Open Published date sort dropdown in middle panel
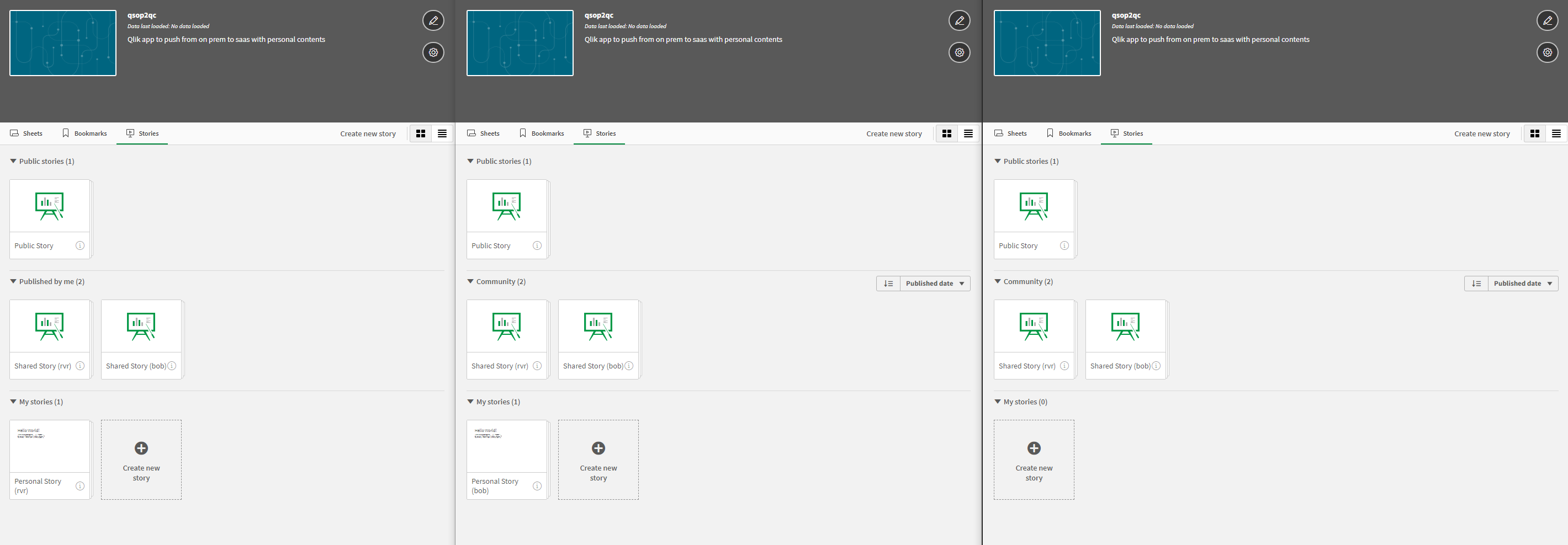The height and width of the screenshot is (545, 1568). (935, 284)
